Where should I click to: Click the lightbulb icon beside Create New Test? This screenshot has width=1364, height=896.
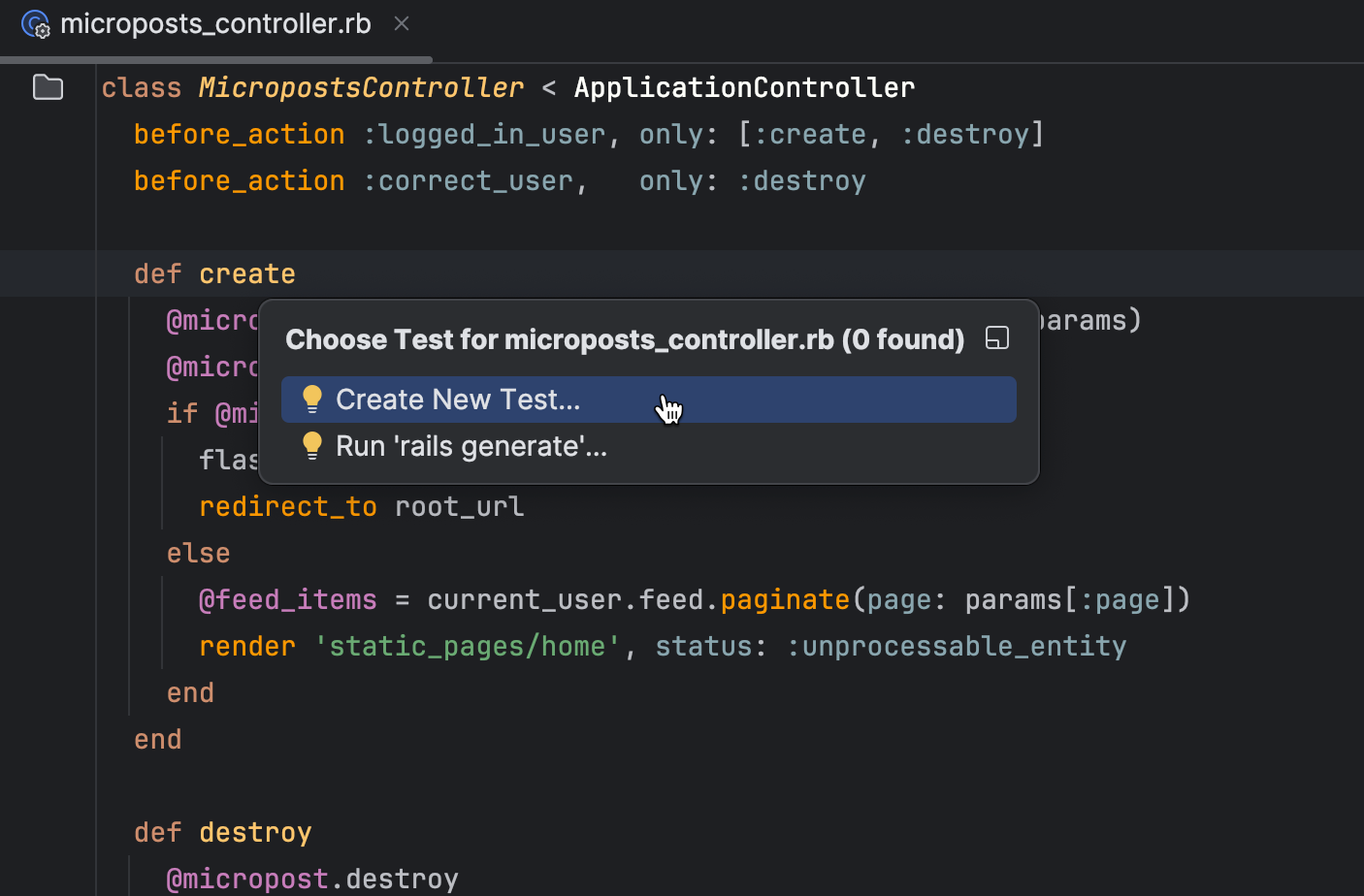tap(311, 400)
